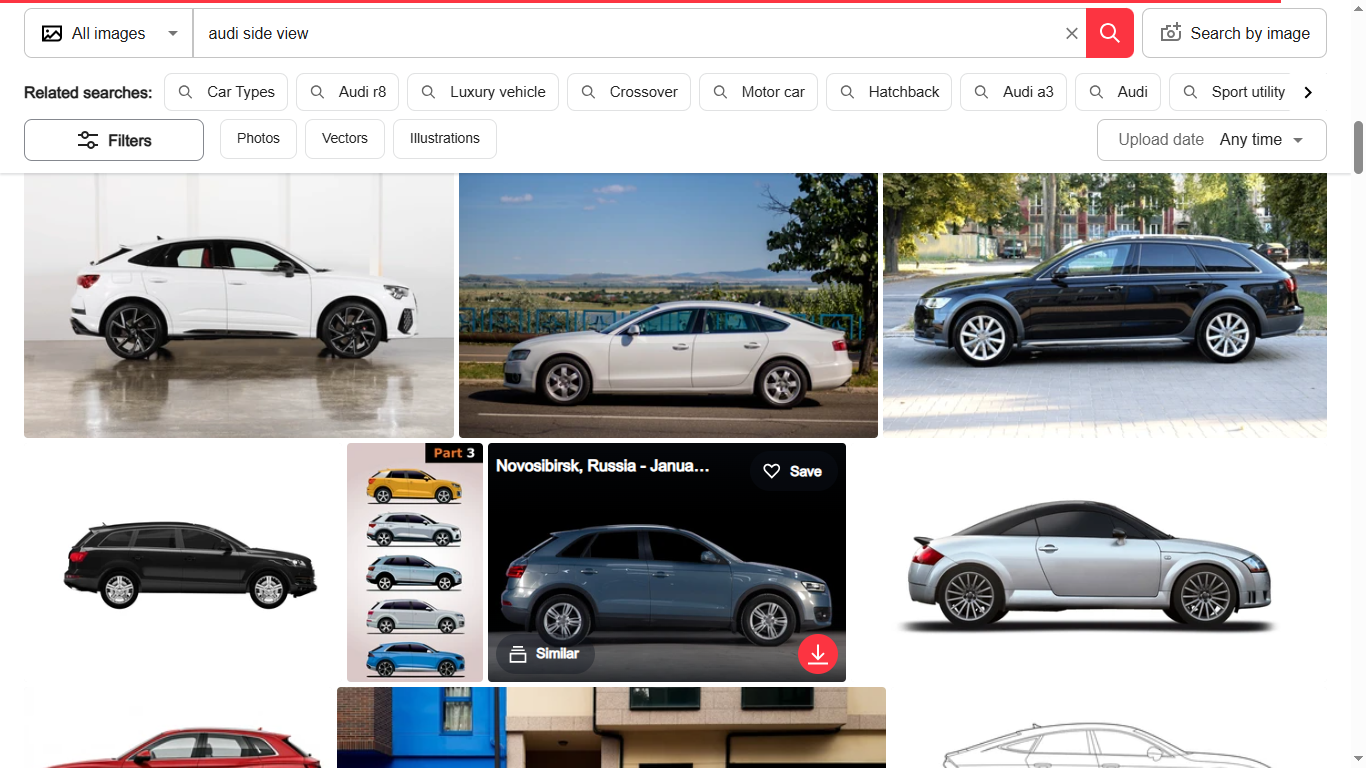
Task: Open the white Audi SUV studio photo
Action: pyautogui.click(x=238, y=305)
